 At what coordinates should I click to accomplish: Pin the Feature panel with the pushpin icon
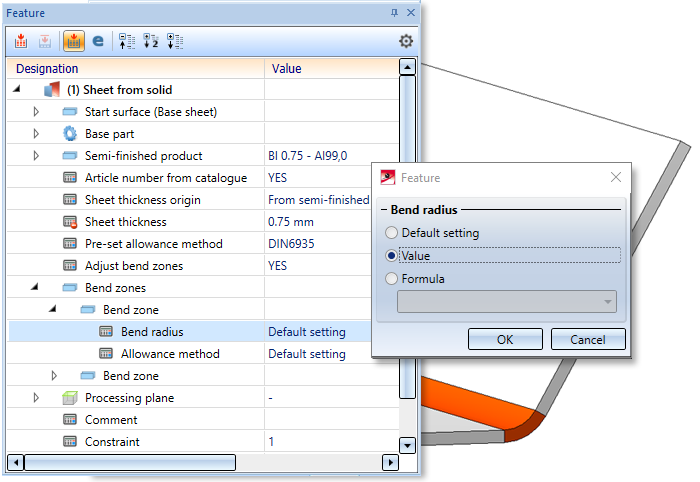click(x=394, y=13)
